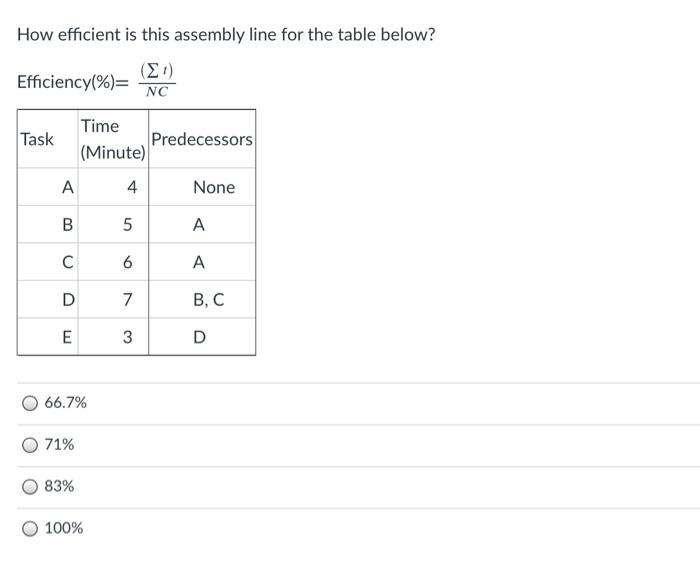Click the "None" predecessor cell
Viewport: 700px width, 572px height.
point(213,187)
